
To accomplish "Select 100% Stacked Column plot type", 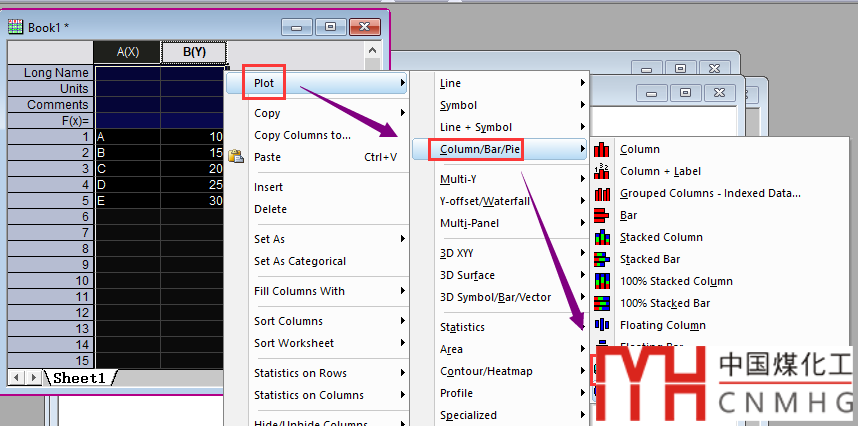I will [676, 281].
